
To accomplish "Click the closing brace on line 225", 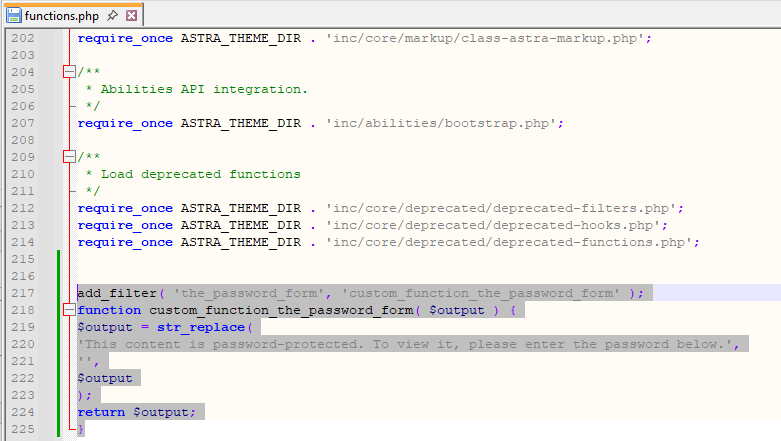I will coord(81,429).
